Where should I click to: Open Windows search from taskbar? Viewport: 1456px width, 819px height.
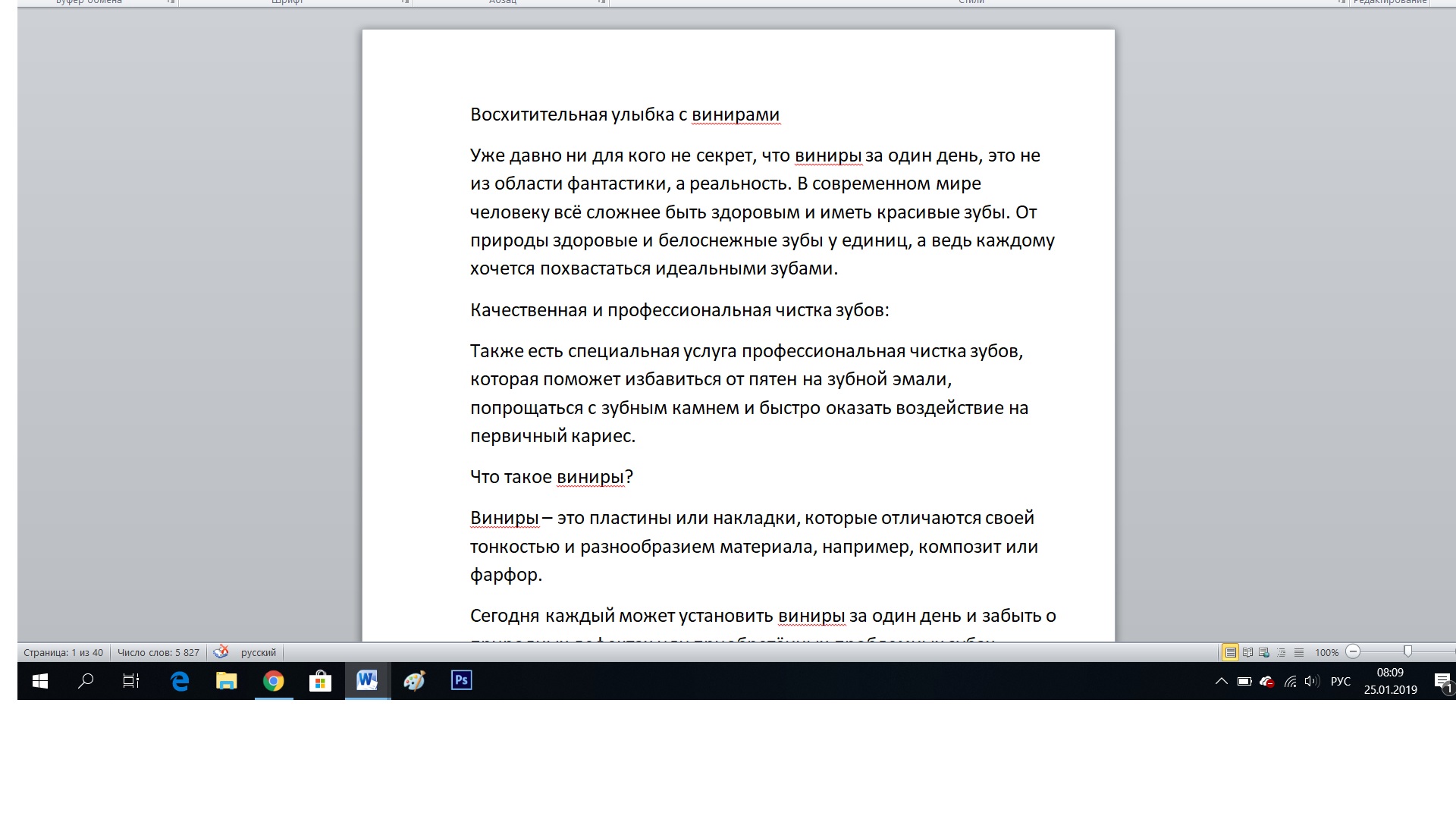[86, 681]
